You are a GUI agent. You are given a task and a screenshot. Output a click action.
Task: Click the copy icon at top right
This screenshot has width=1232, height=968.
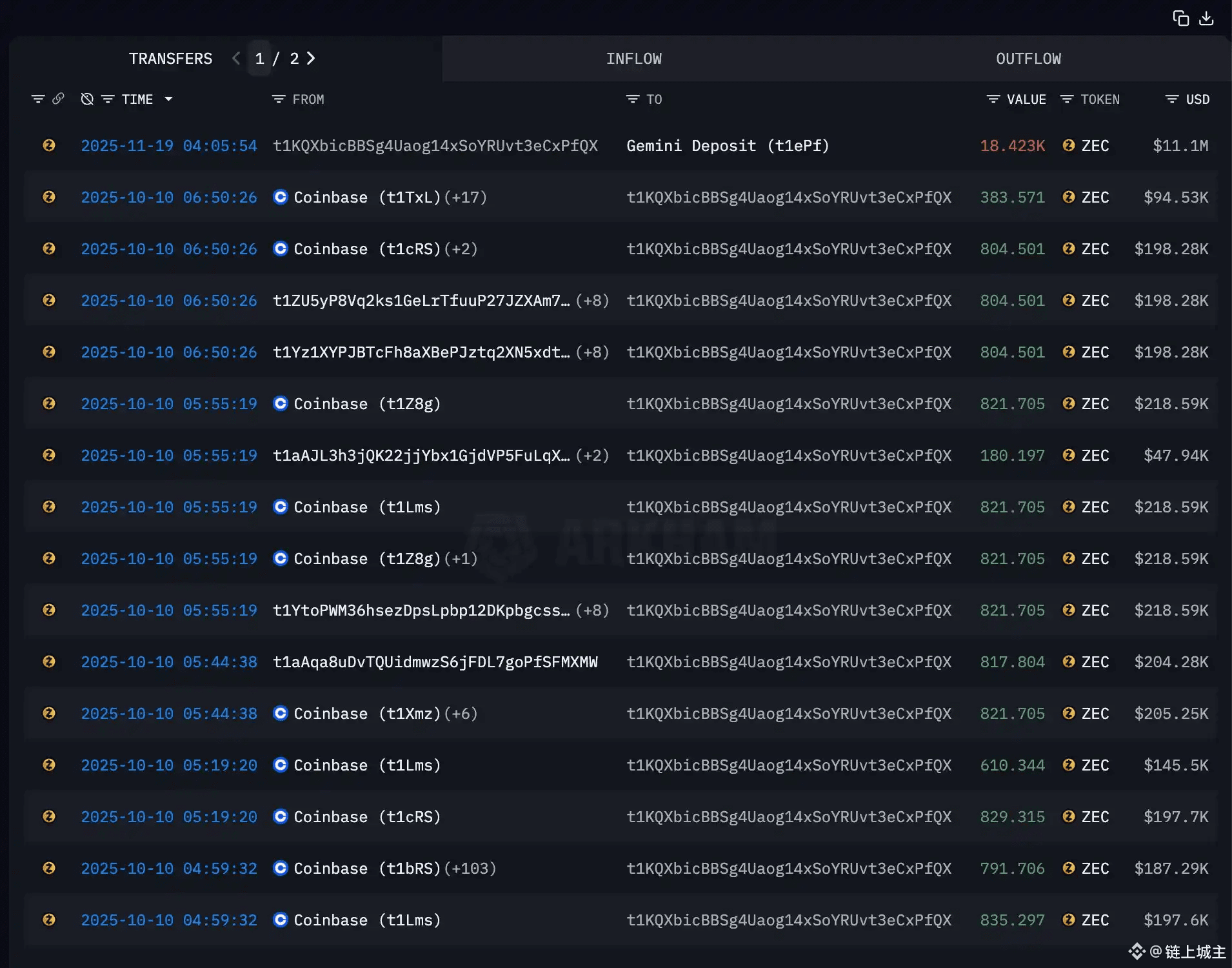(x=1180, y=19)
